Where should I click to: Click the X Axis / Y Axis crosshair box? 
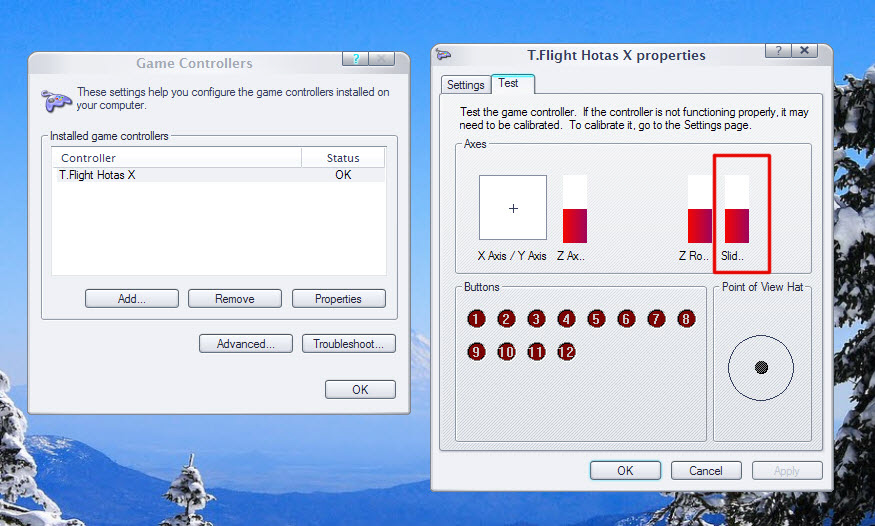point(513,207)
